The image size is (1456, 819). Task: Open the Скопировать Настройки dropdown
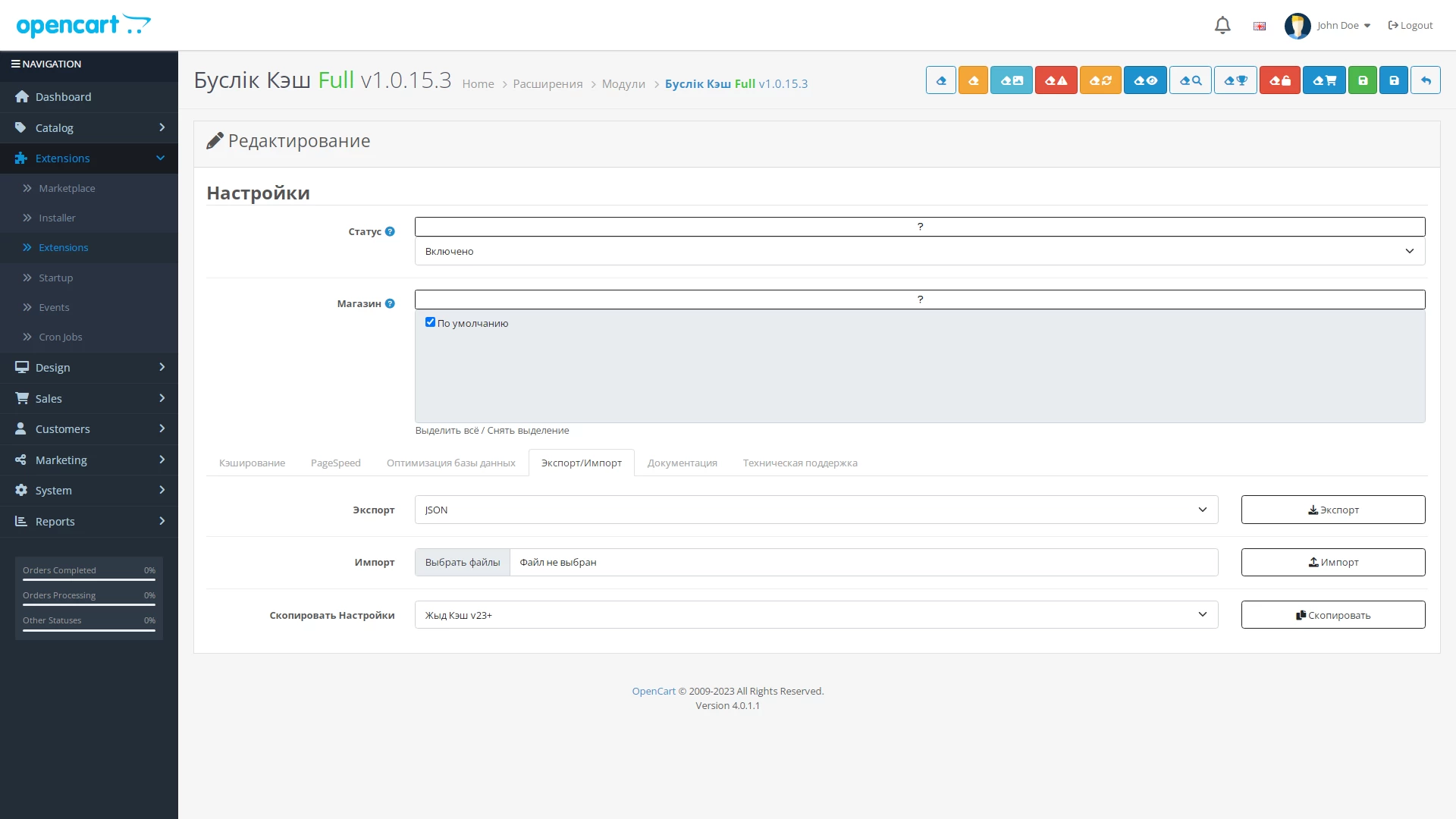pos(817,615)
